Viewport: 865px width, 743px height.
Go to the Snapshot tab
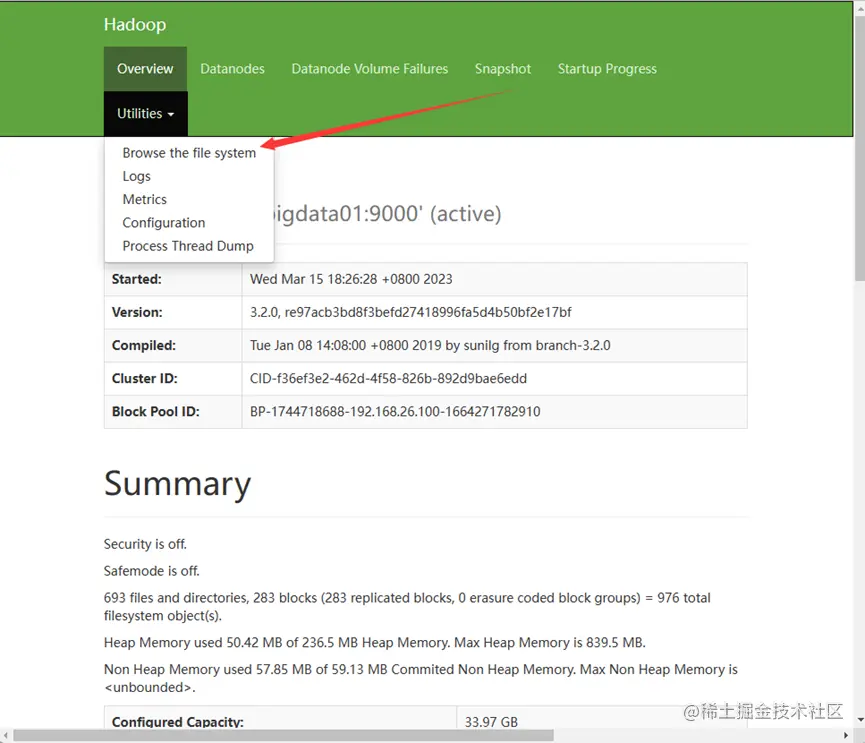tap(503, 69)
